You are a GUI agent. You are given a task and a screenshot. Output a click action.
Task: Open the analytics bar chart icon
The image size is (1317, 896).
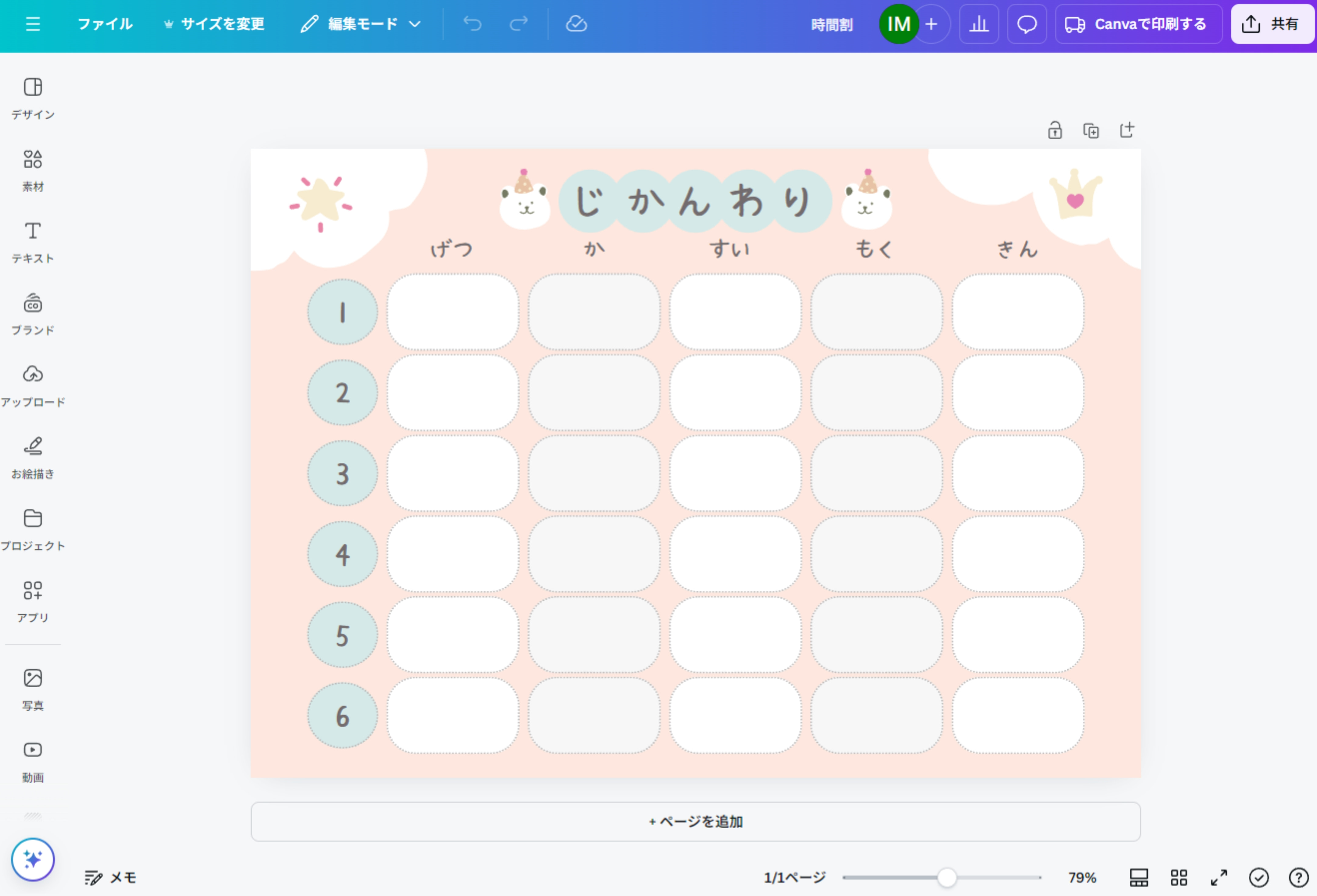979,24
